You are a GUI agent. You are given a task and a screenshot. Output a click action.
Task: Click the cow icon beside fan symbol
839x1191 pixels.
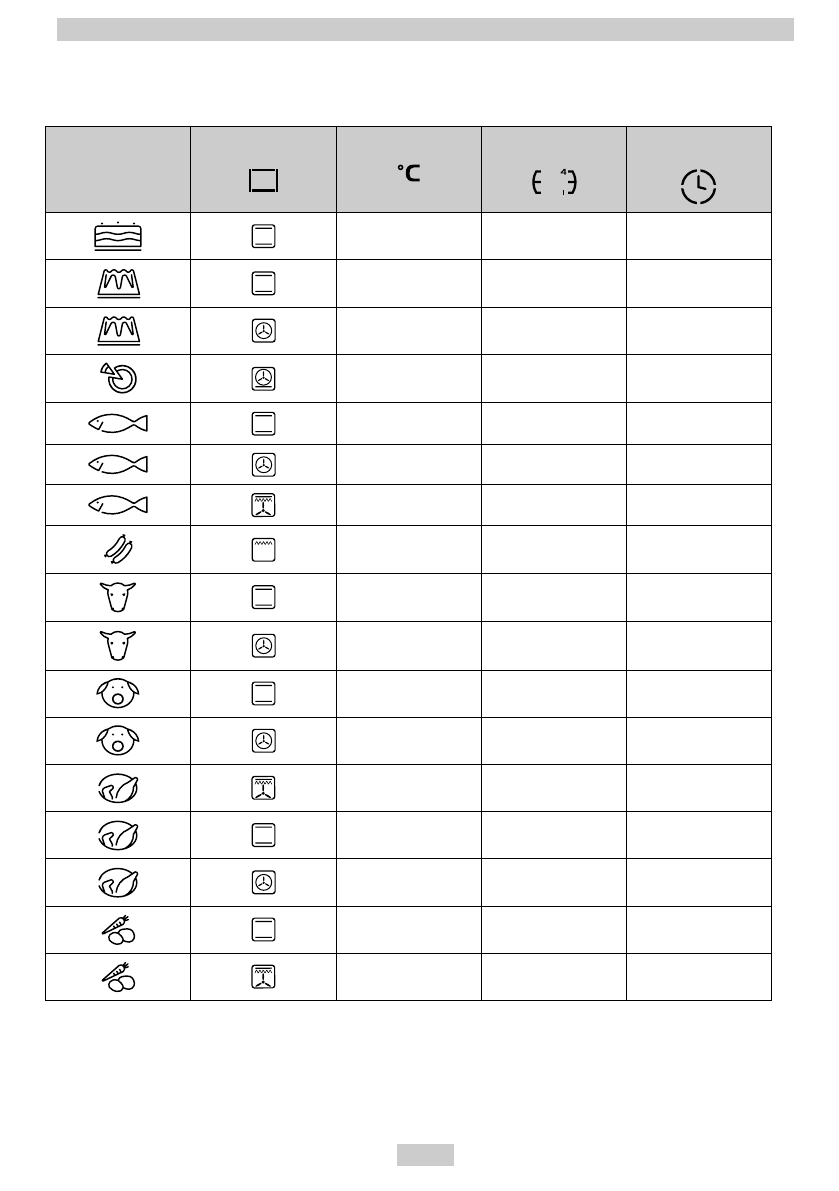tap(118, 645)
